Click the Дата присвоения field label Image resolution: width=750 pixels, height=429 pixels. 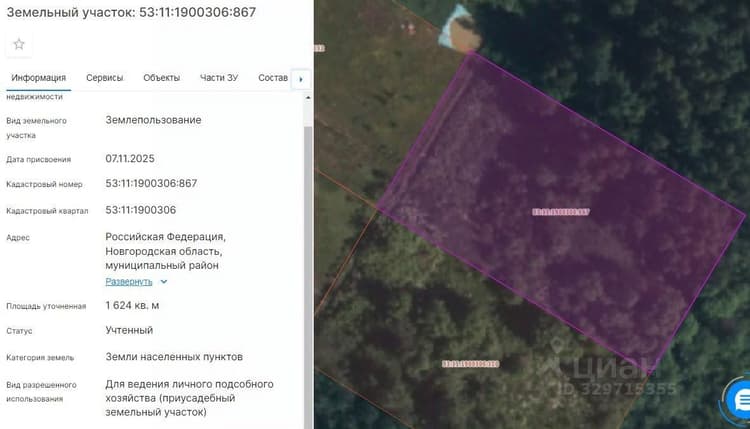tap(39, 159)
